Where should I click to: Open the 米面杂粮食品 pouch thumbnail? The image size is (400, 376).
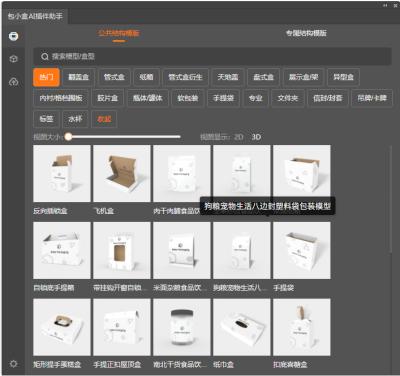pos(182,250)
